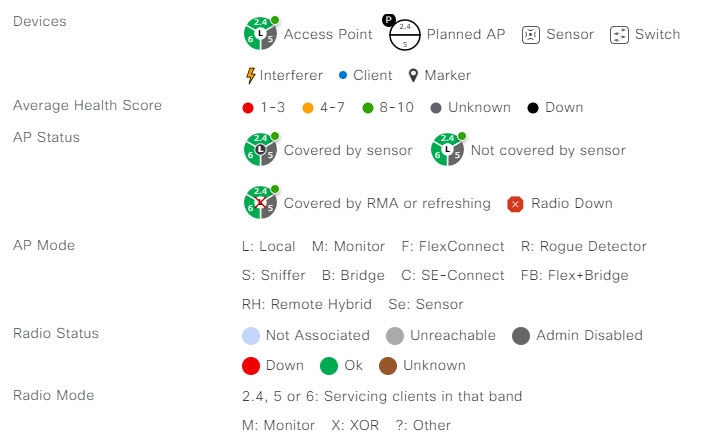The height and width of the screenshot is (446, 720).
Task: Click the Covered by RMA or refreshing icon
Action: pos(261,202)
